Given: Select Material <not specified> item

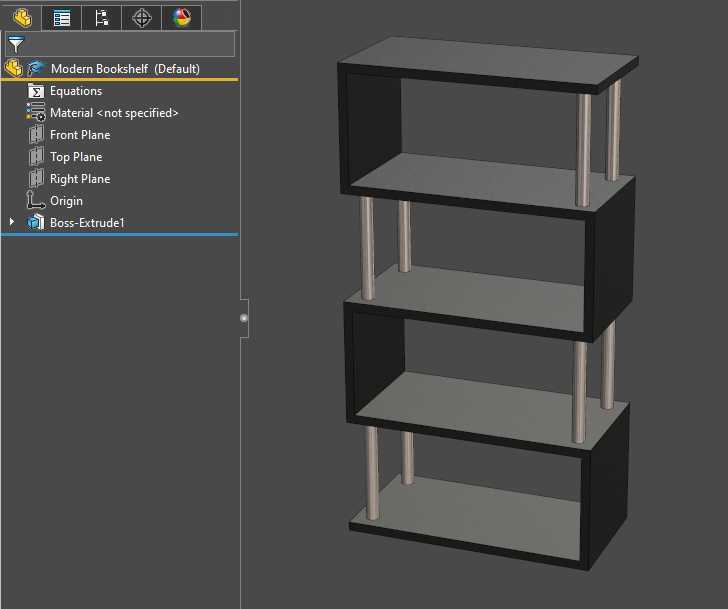Looking at the screenshot, I should point(114,113).
